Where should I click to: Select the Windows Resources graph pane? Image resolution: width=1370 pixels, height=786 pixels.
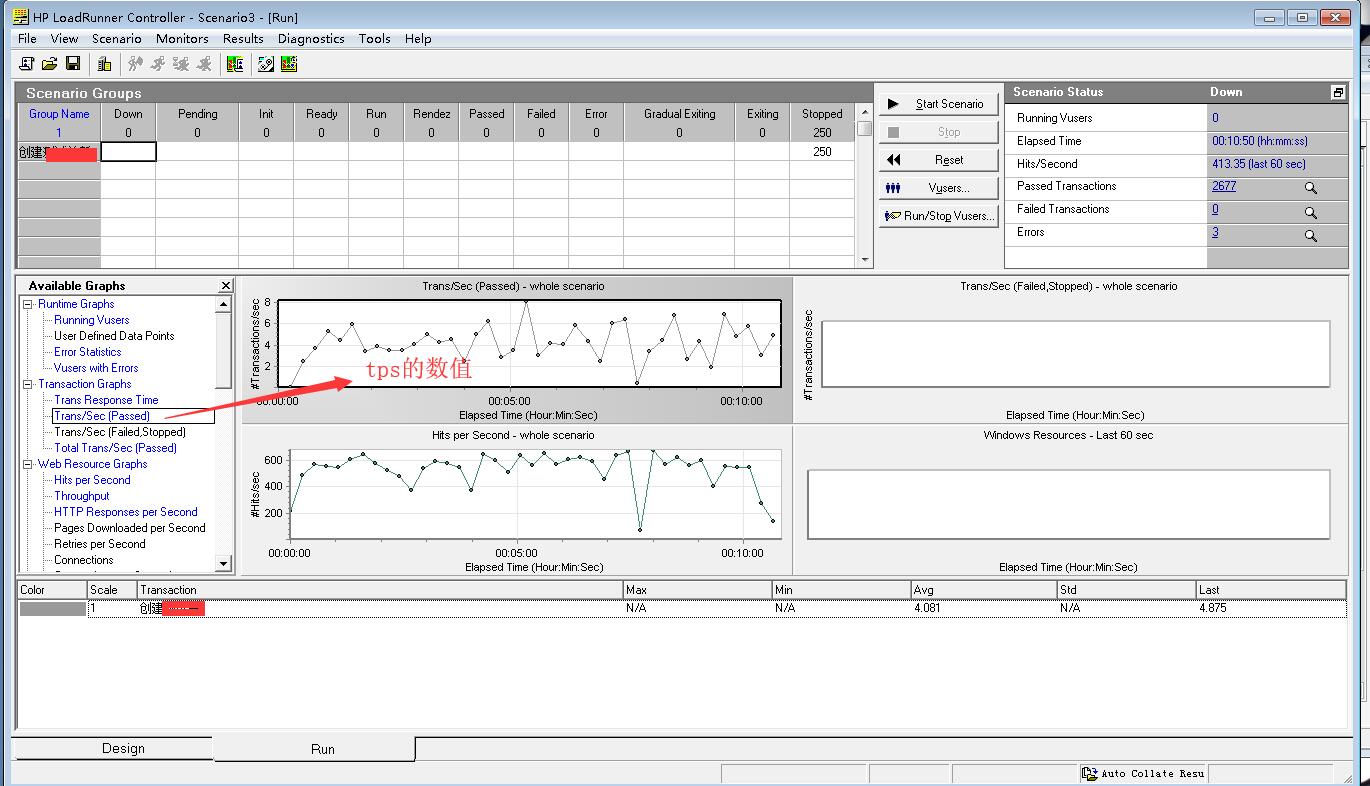tap(1069, 501)
